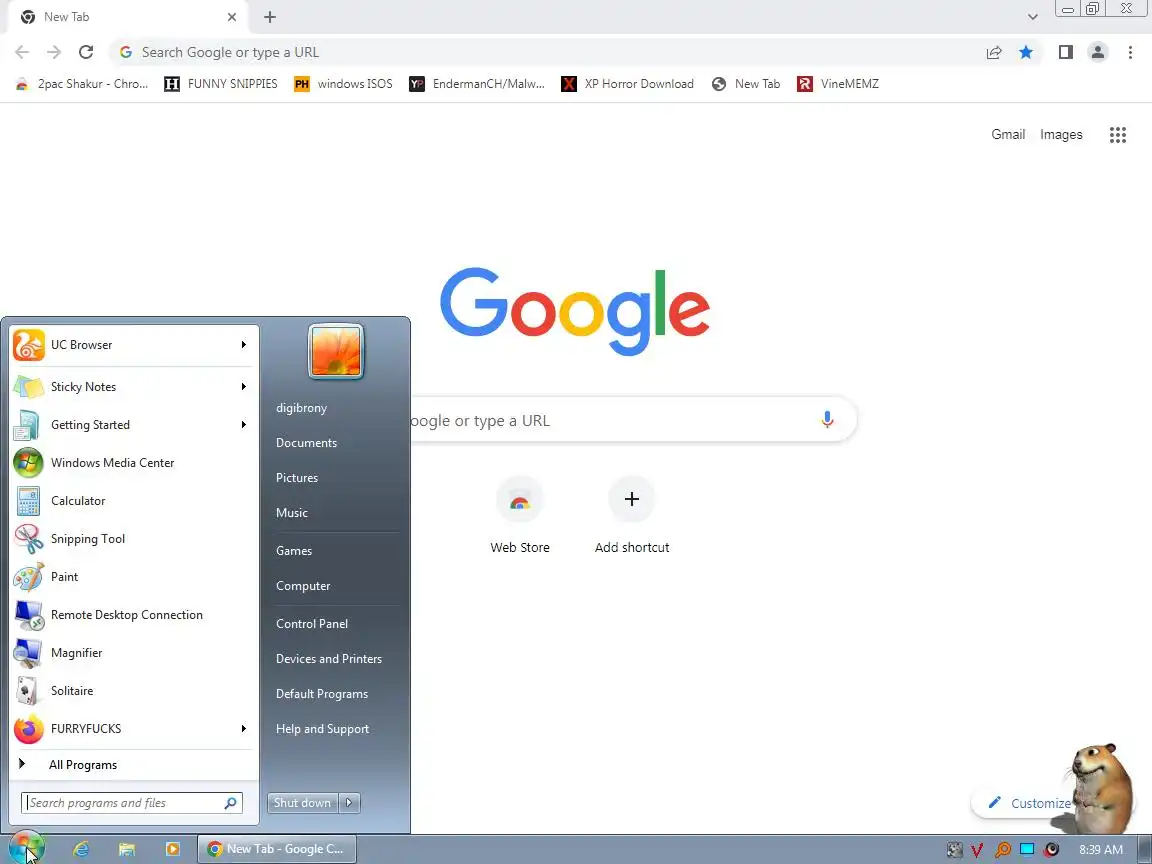Screen dimensions: 1152x864
Task: Open Games from Start menu
Action: tap(294, 551)
